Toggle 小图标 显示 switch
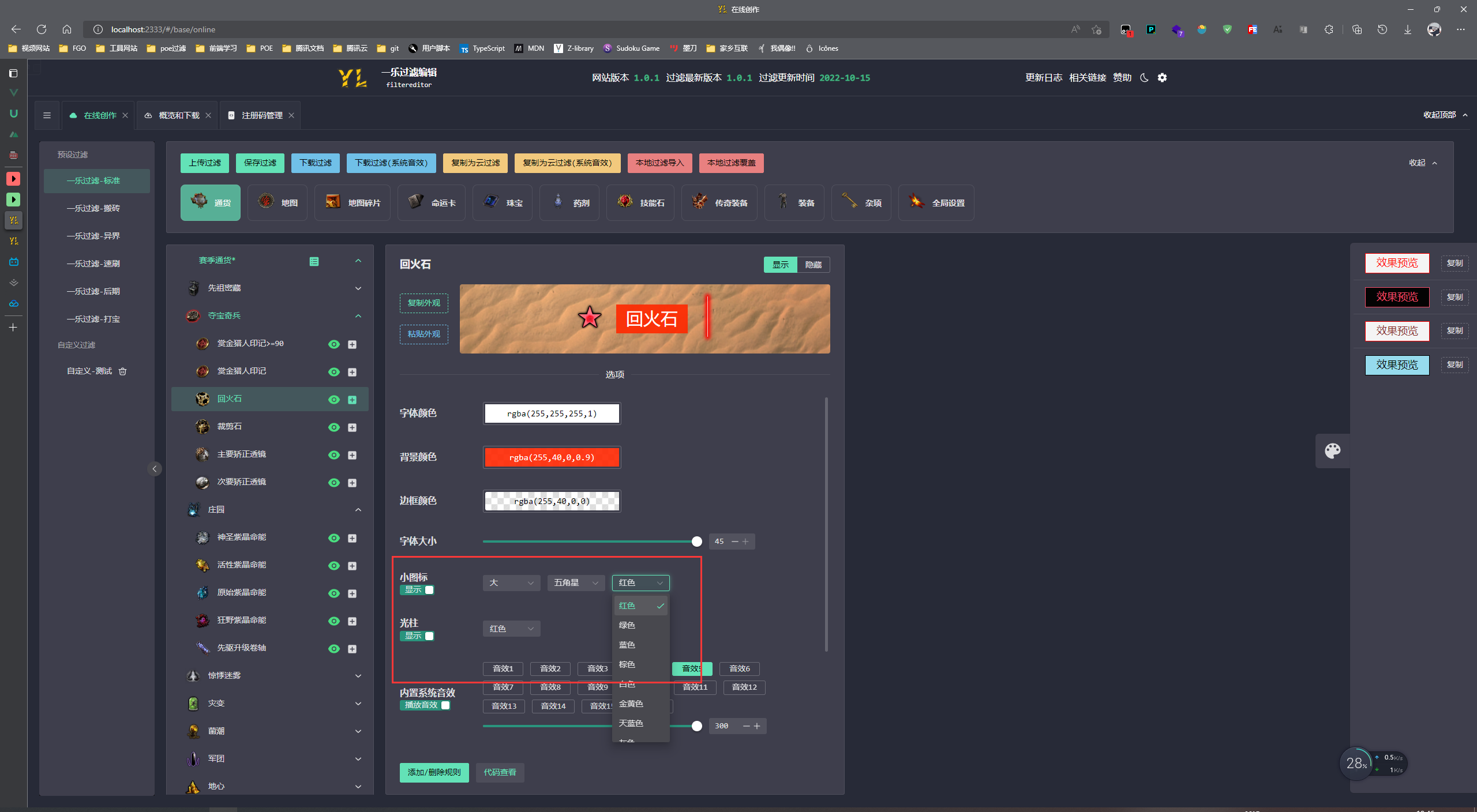Screen dimensions: 1477x812 [417, 590]
